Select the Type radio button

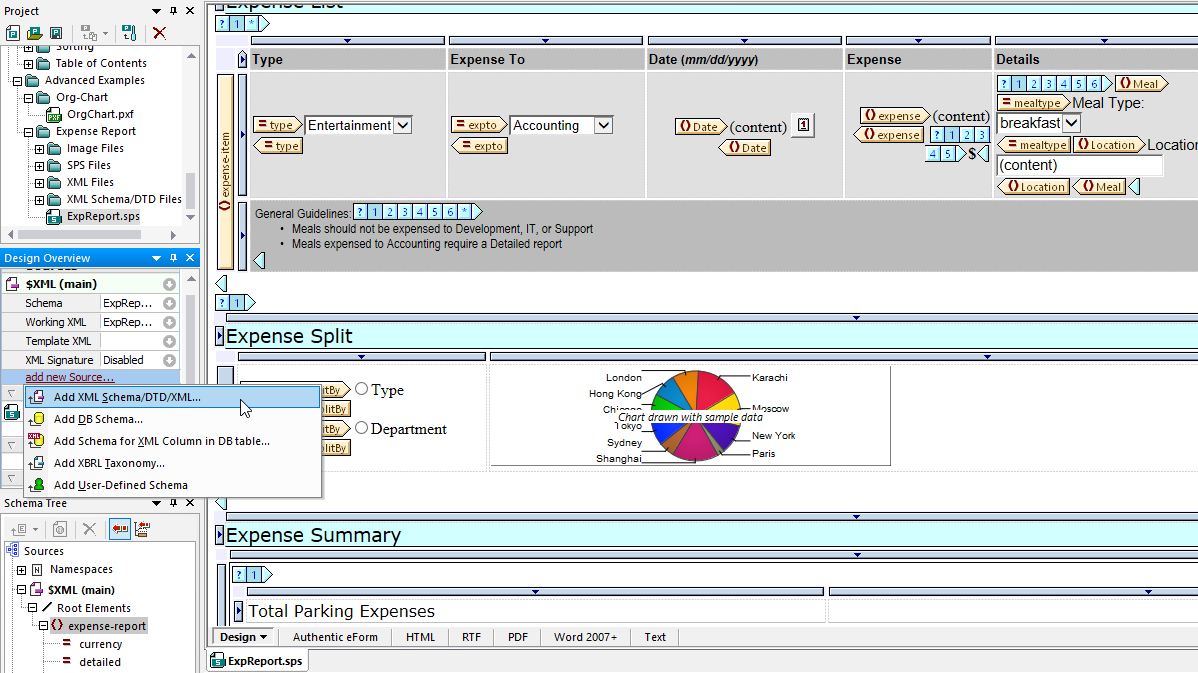(362, 390)
